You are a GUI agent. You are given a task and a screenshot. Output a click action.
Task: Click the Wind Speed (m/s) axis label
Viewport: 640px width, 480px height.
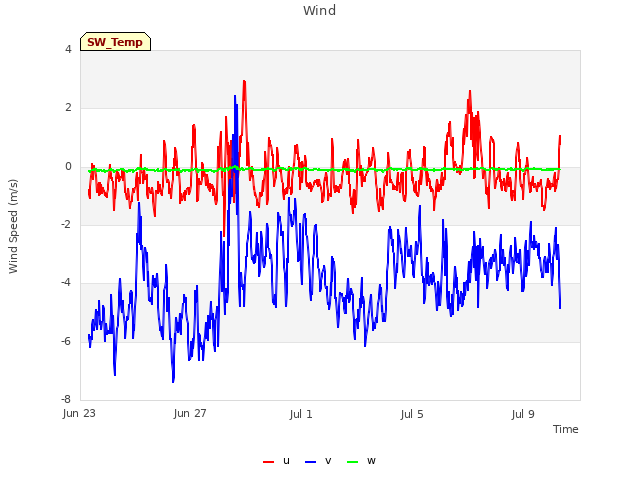(x=13, y=226)
